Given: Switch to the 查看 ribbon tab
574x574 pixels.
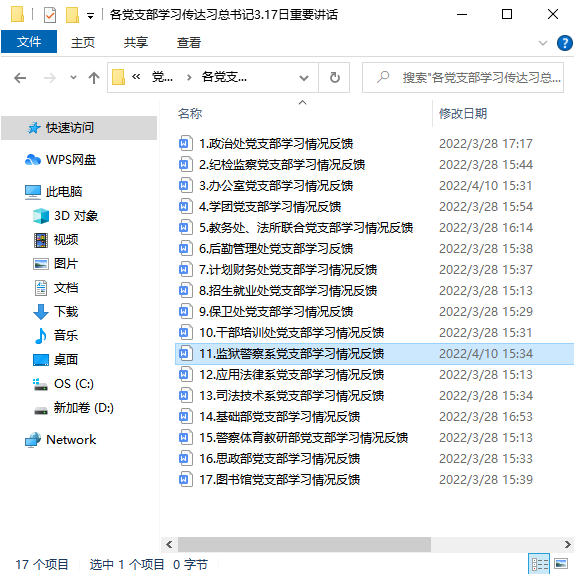Looking at the screenshot, I should [x=189, y=42].
